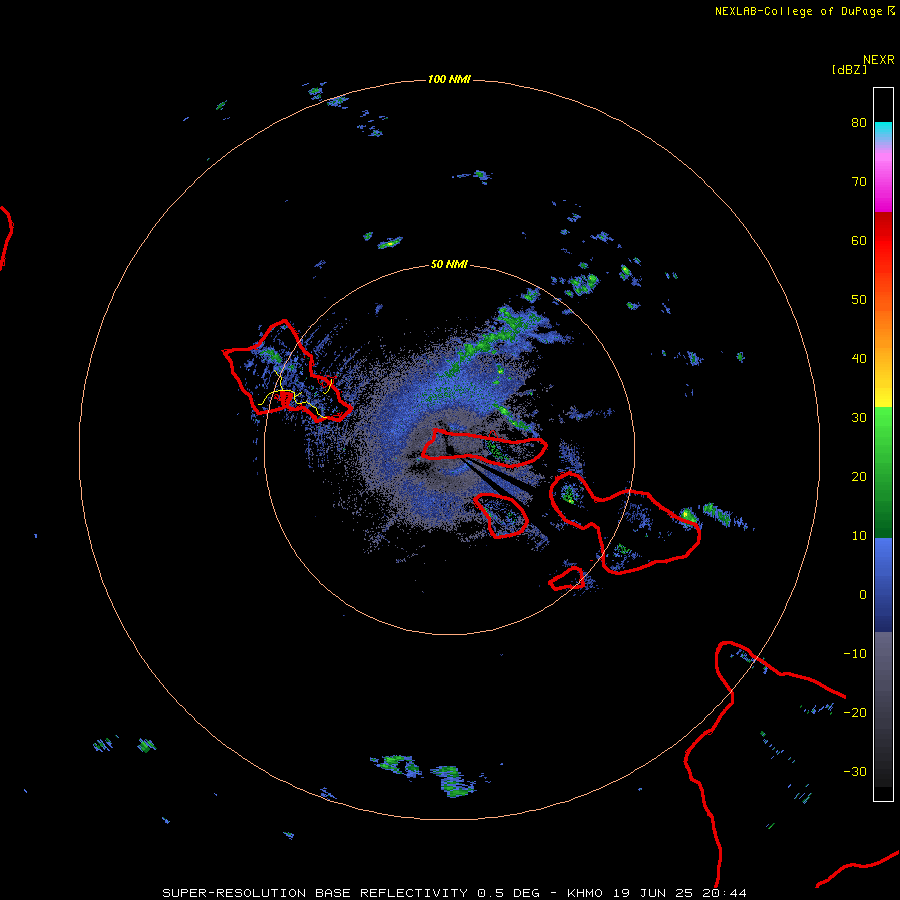900x900 pixels.
Task: Select the -20 value on dBZ scale
Action: click(855, 712)
